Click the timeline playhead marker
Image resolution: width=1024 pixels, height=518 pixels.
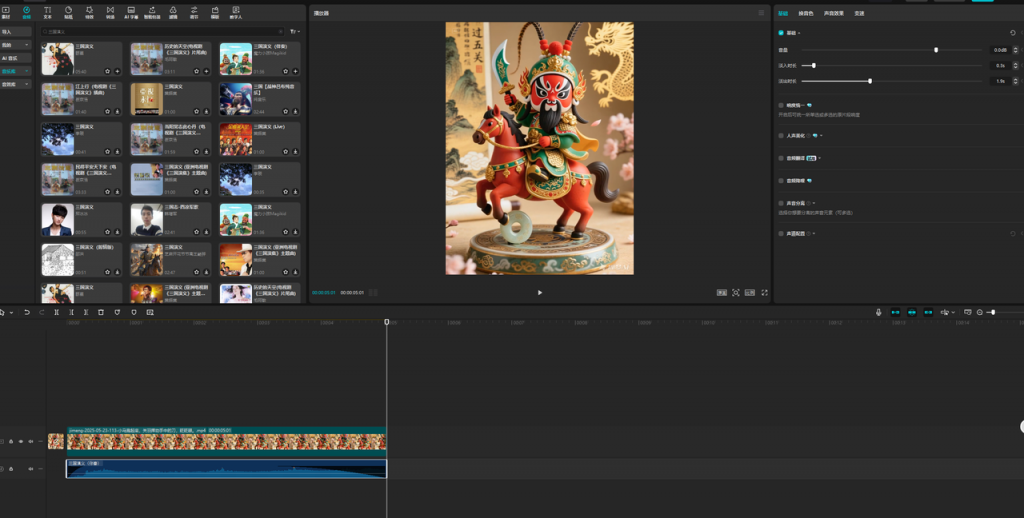pos(387,322)
